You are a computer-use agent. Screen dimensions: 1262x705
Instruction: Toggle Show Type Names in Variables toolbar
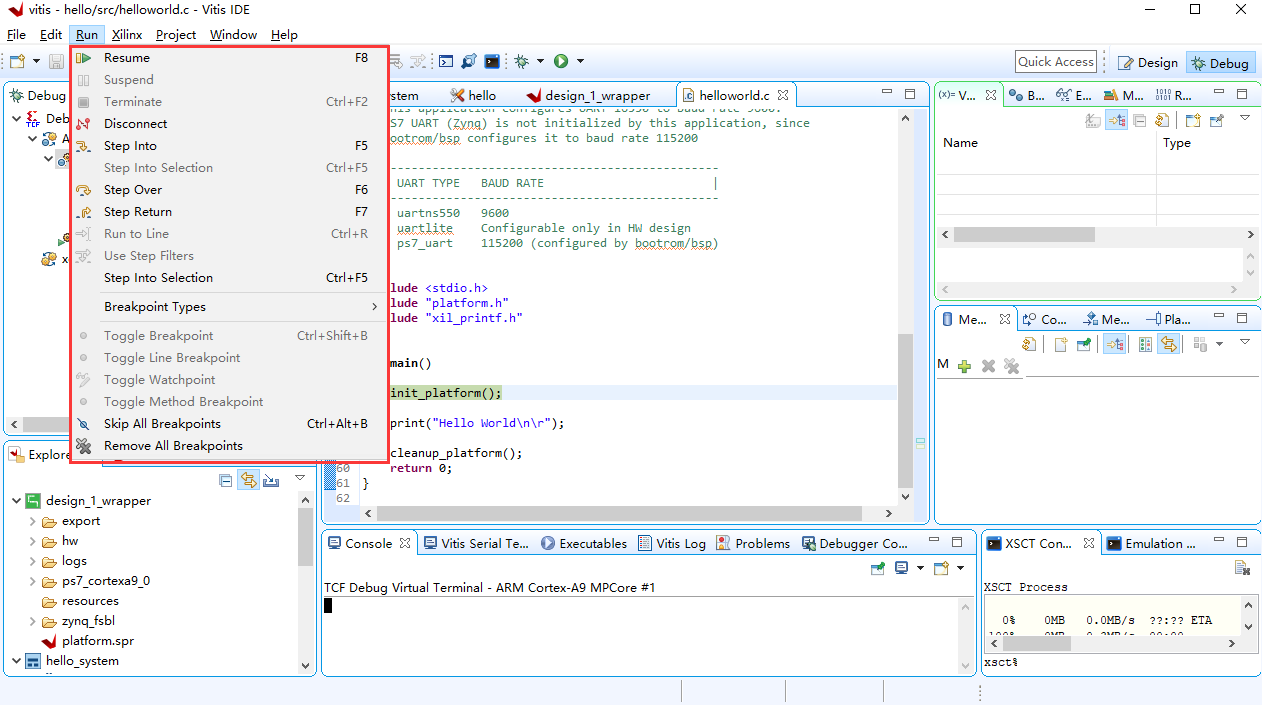pos(1094,120)
